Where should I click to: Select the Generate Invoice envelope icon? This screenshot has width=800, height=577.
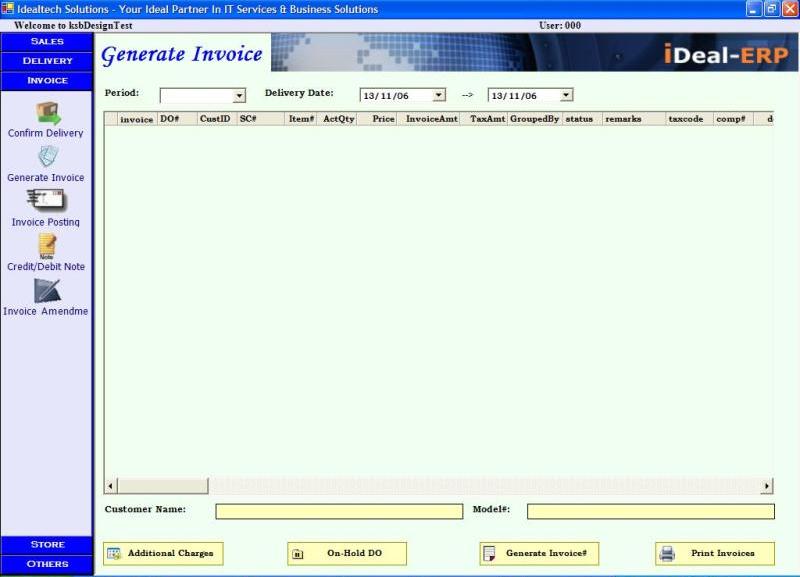click(x=45, y=153)
